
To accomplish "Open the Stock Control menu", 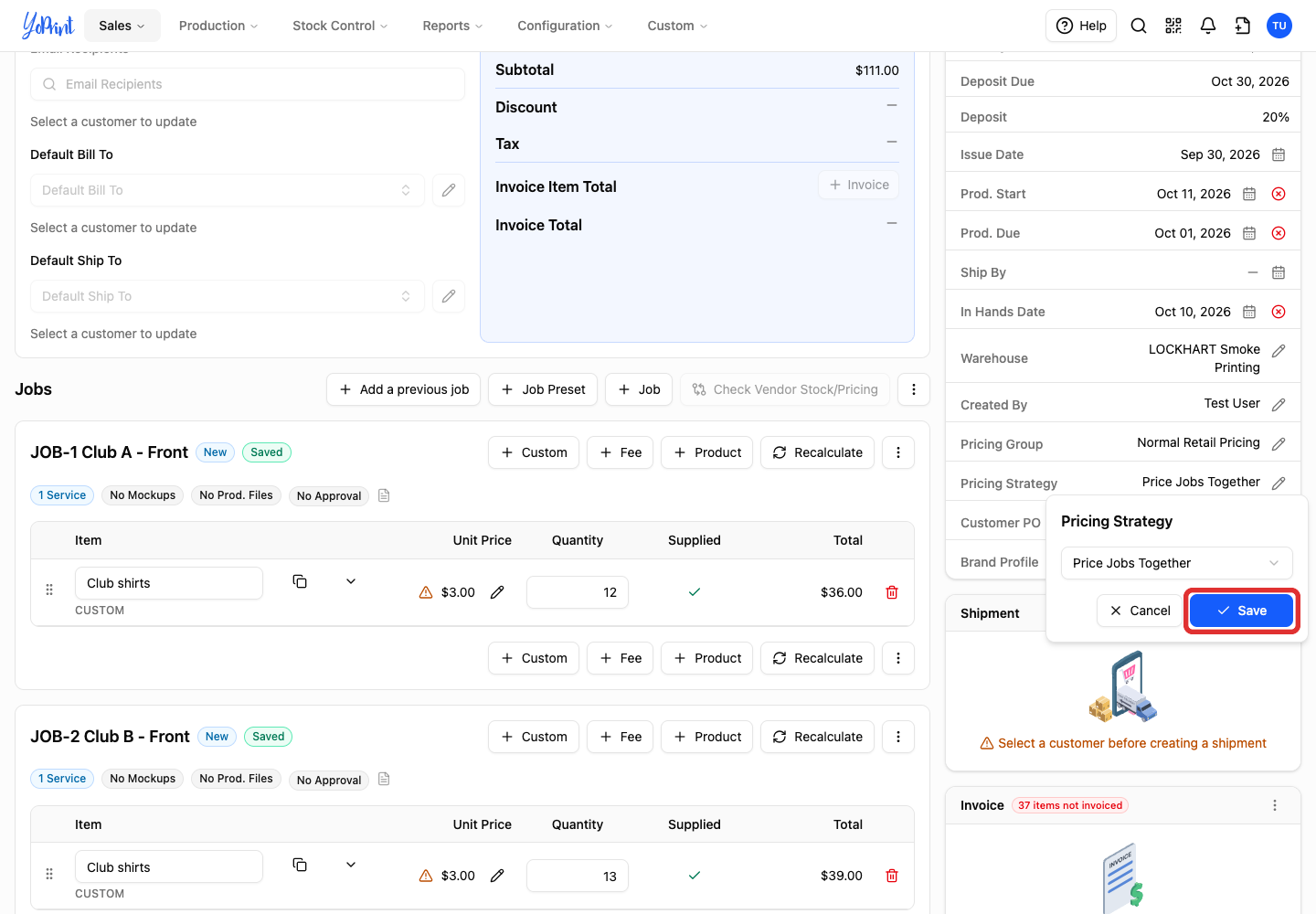I will click(340, 26).
